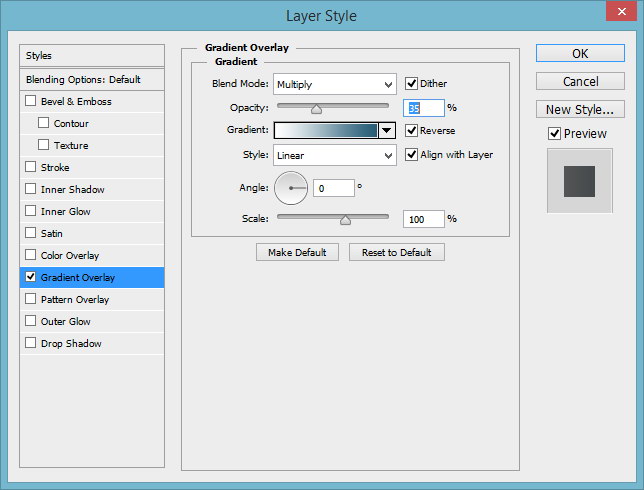644x490 pixels.
Task: Click the Make Default button
Action: 297,252
